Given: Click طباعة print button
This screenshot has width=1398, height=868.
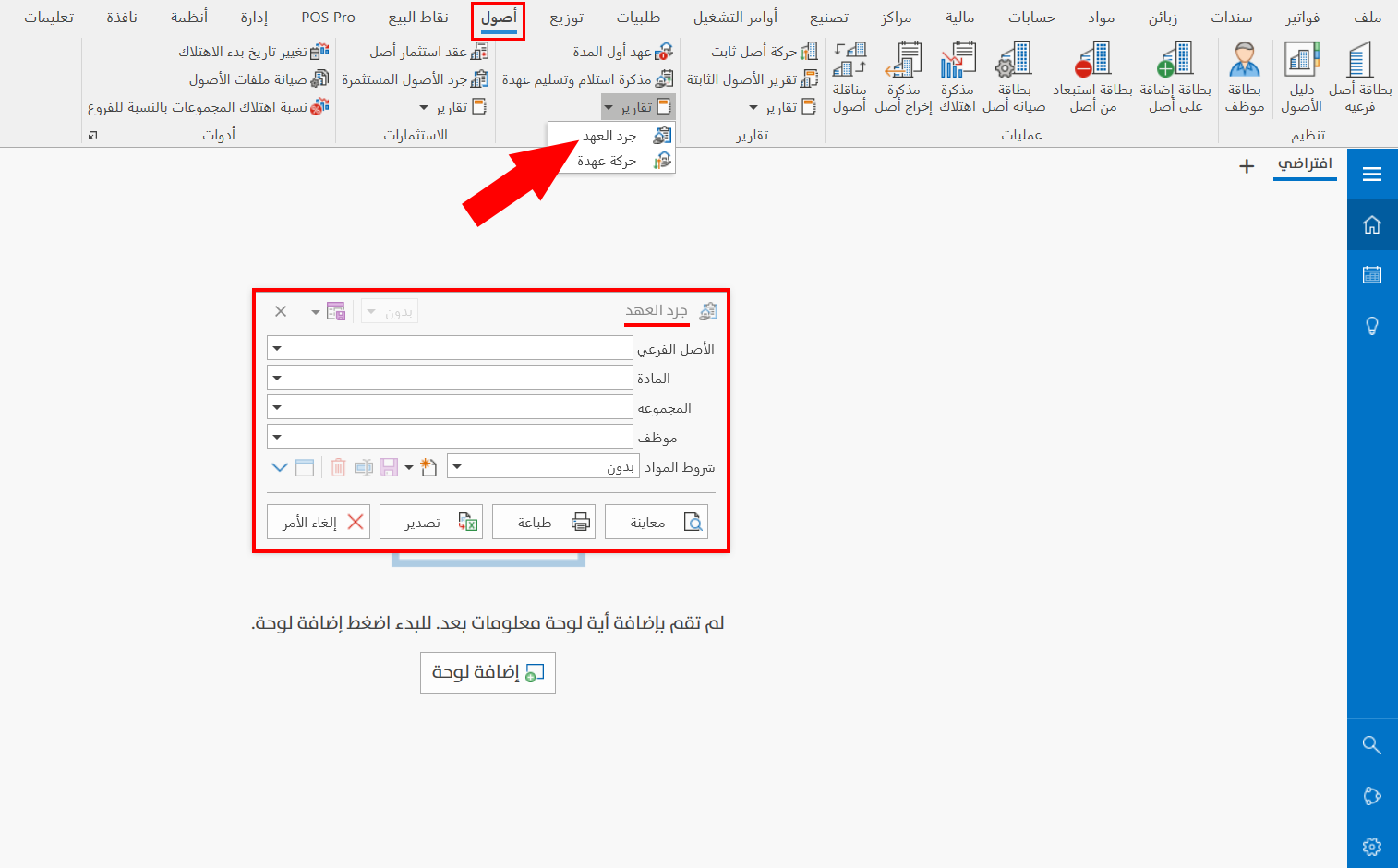Looking at the screenshot, I should (x=544, y=522).
